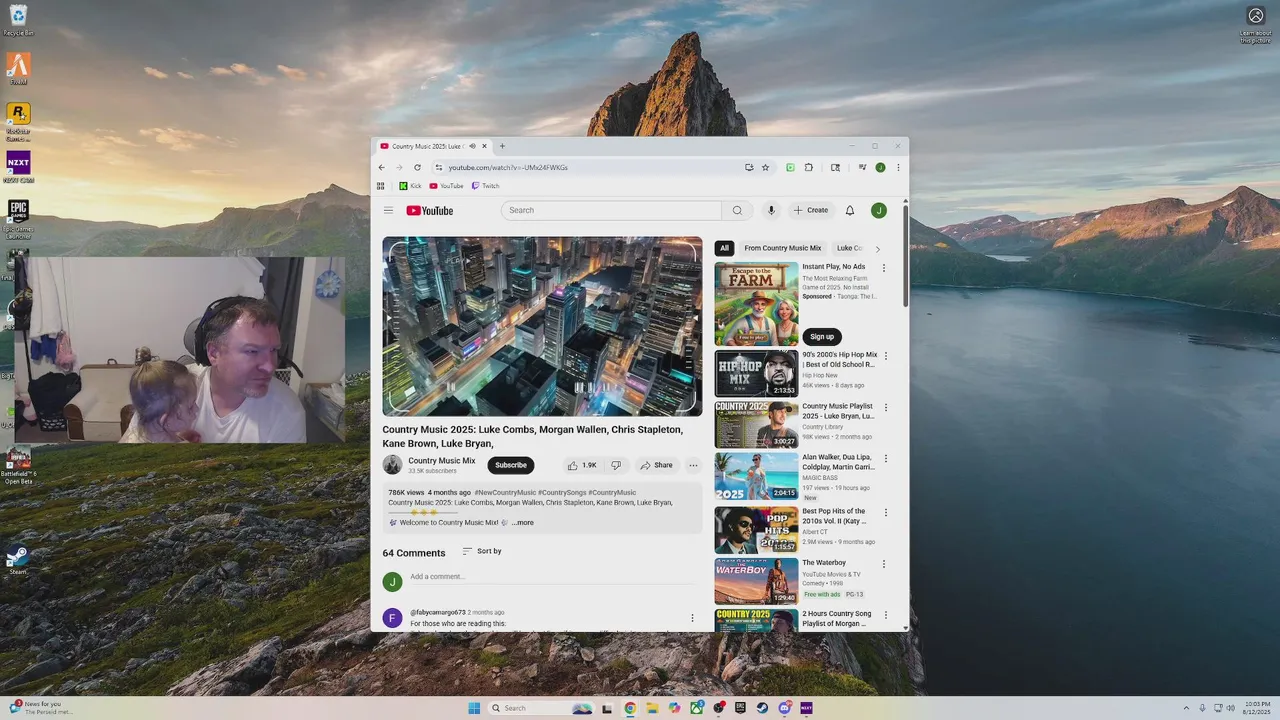Click the Windows Start button
This screenshot has width=1280, height=720.
click(474, 708)
